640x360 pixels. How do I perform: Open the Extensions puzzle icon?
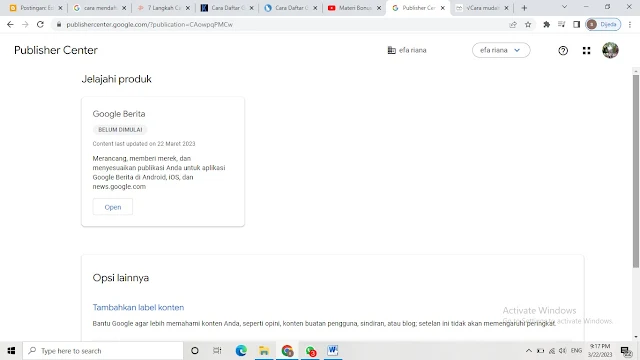(x=547, y=24)
